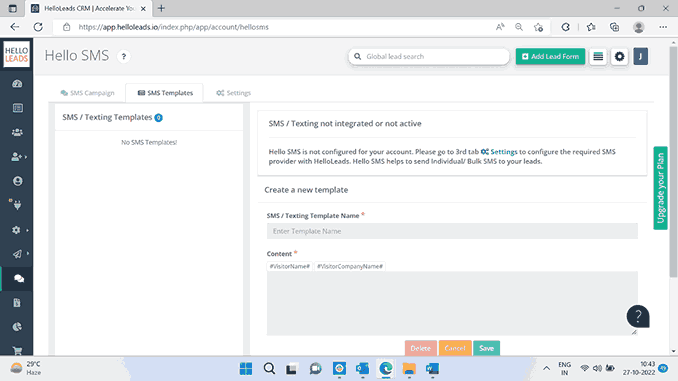Open the user avatar J button
Image resolution: width=678 pixels, height=381 pixels.
click(x=640, y=57)
